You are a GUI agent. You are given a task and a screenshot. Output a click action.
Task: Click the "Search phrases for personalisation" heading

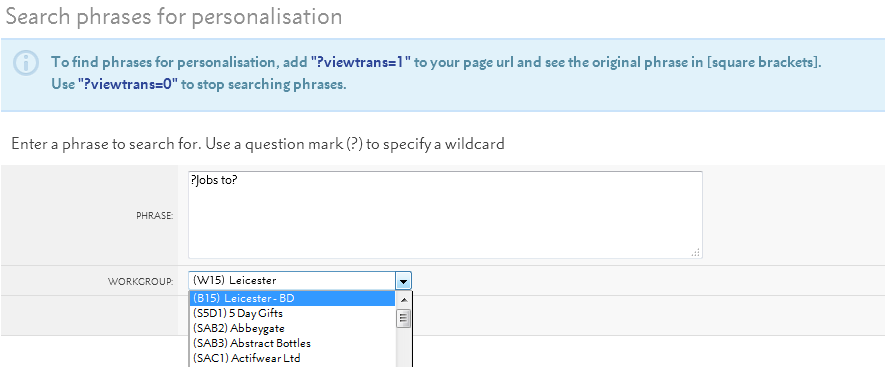(174, 17)
